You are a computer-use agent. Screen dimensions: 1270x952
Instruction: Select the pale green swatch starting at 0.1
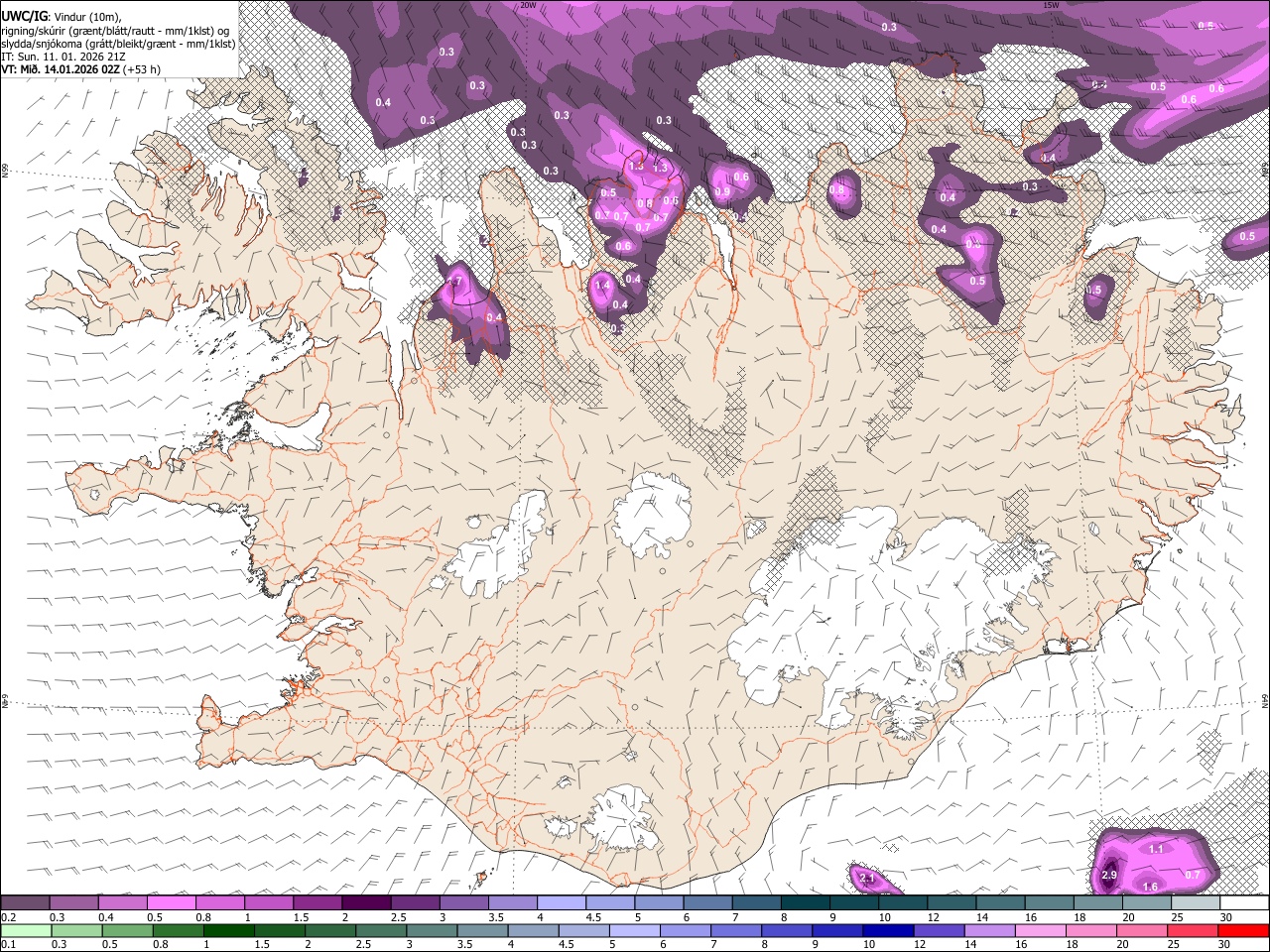pyautogui.click(x=26, y=930)
